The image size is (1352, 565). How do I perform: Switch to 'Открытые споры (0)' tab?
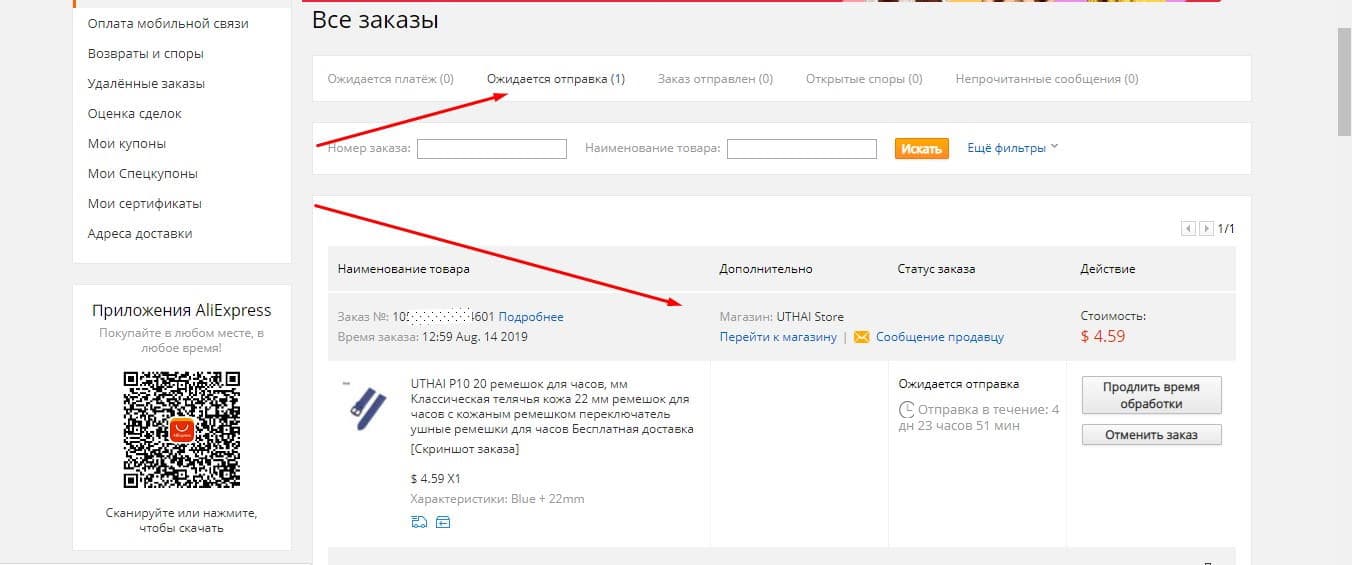tap(864, 79)
